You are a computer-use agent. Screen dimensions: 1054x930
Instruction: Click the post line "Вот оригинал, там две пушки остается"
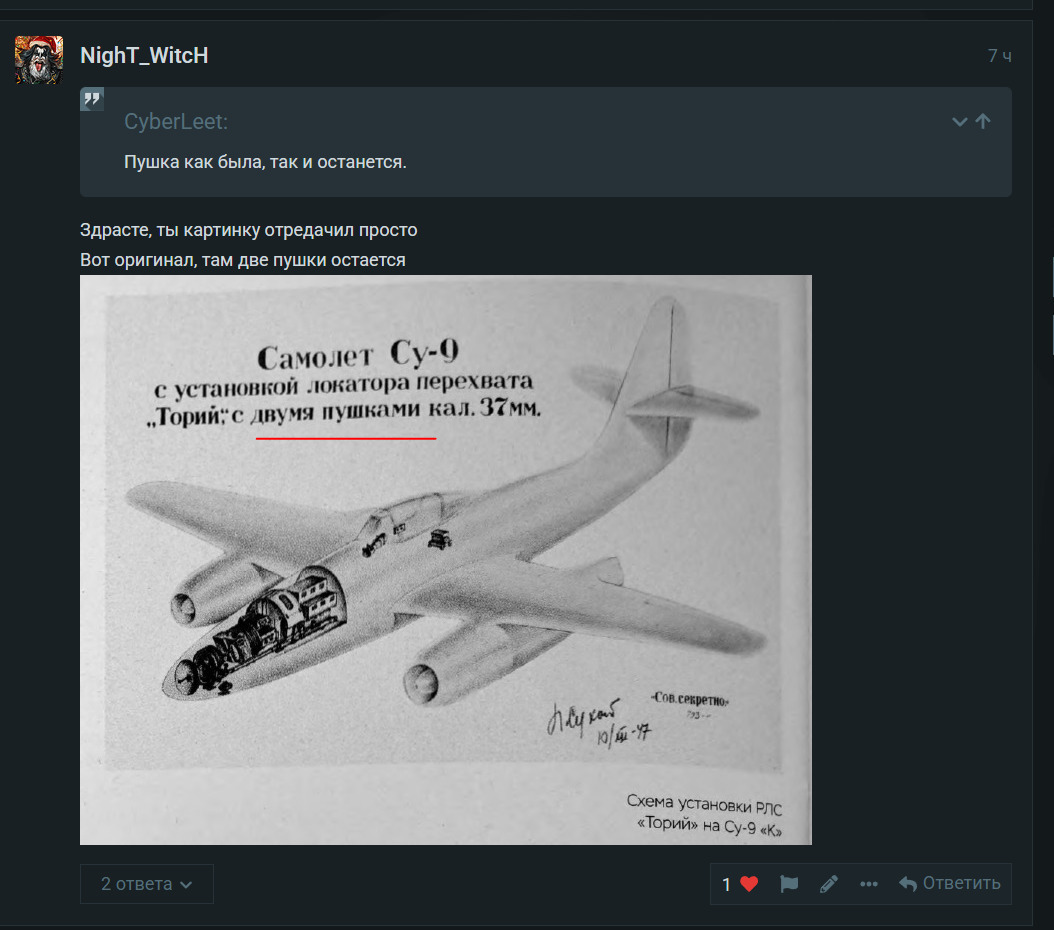pyautogui.click(x=242, y=260)
